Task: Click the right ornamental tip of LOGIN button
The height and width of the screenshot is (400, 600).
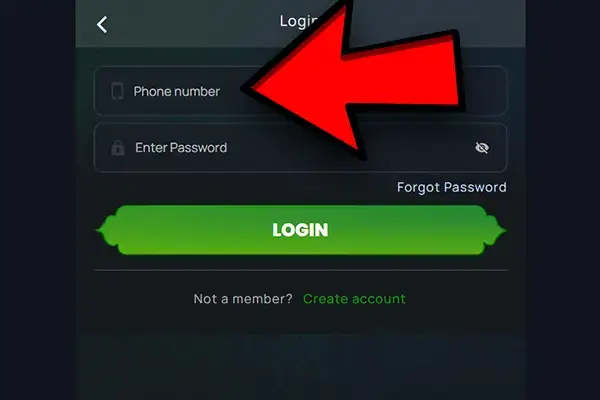Action: [496, 230]
